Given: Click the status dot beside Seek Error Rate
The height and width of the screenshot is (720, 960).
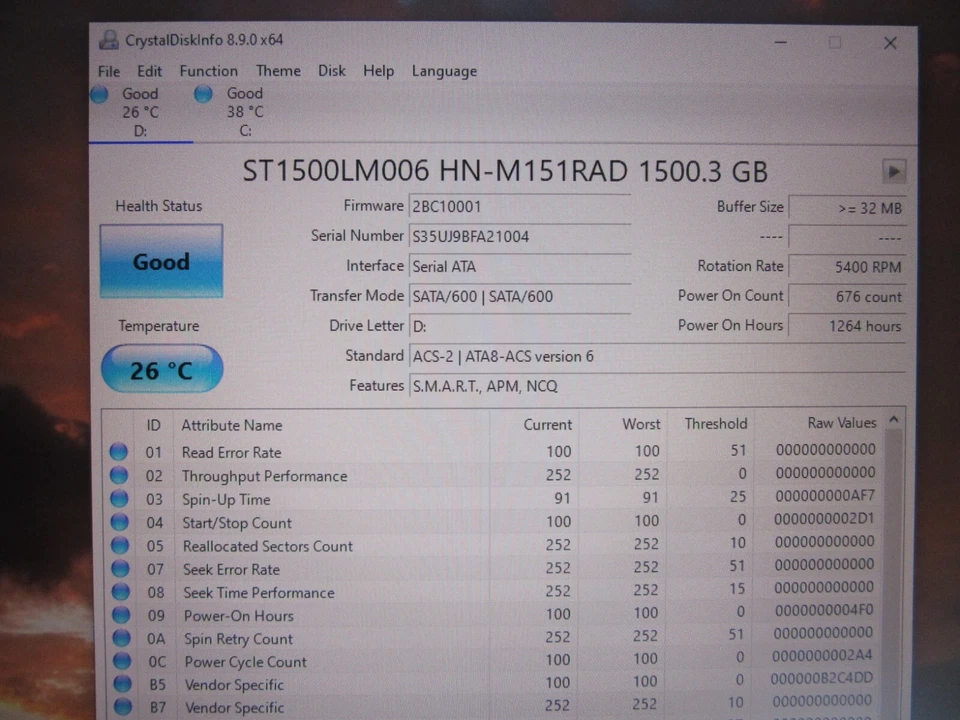Looking at the screenshot, I should 120,569.
